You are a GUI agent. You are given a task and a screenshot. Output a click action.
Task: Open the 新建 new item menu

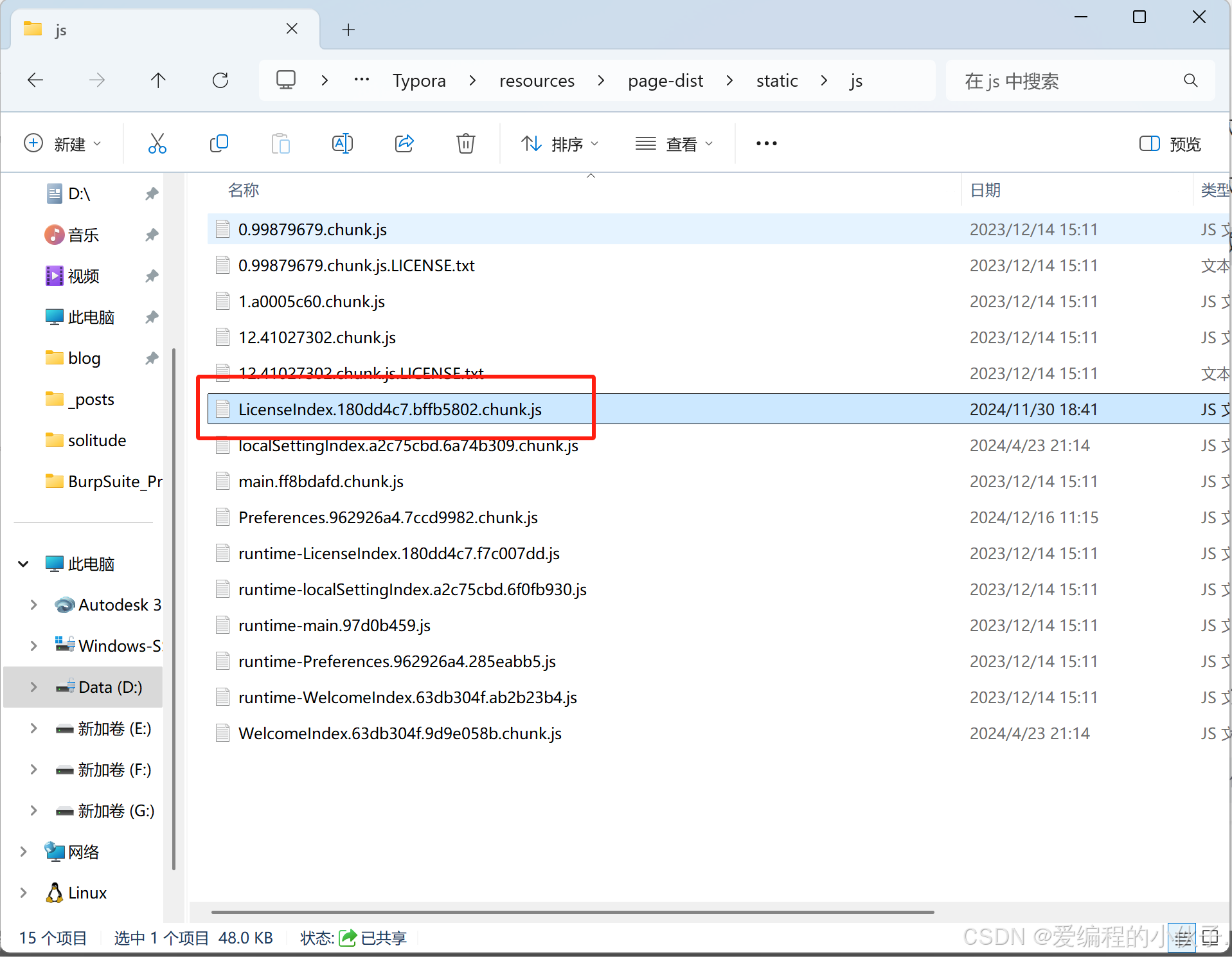[62, 144]
